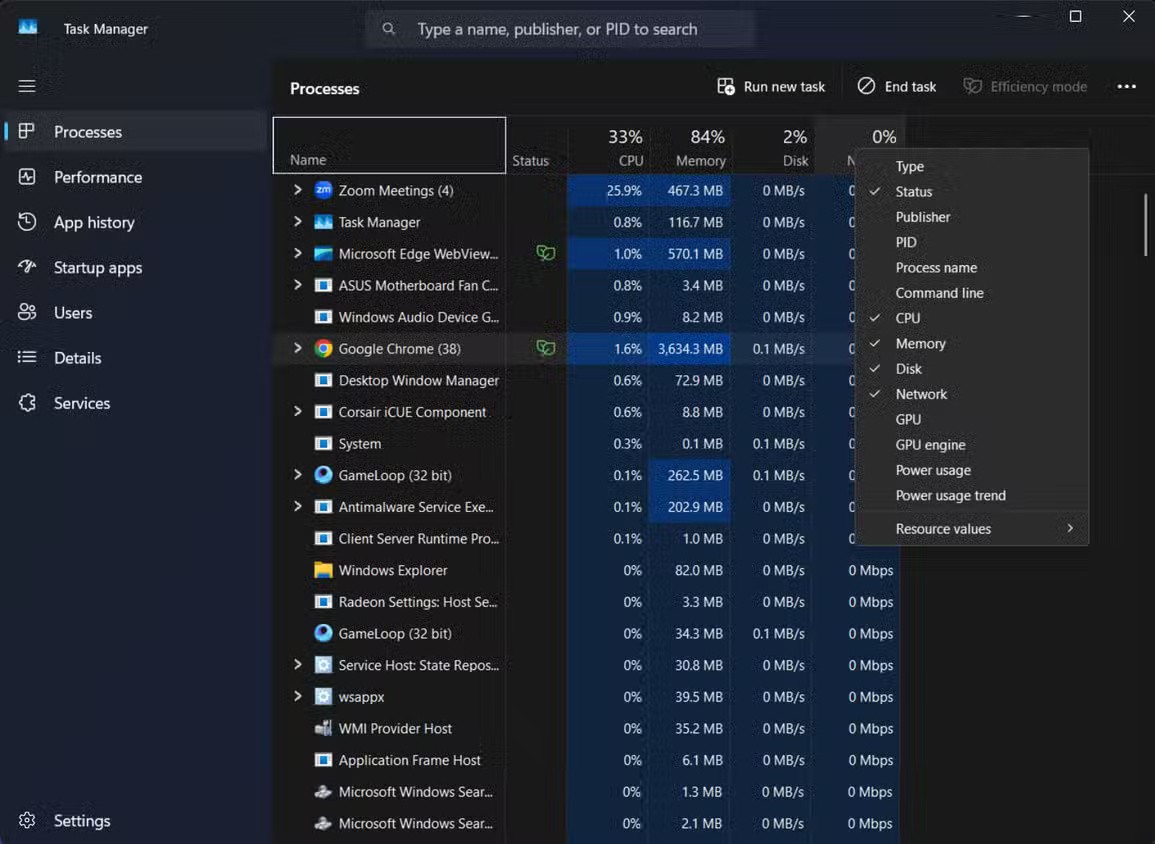Click the three-dot more options icon
Image resolution: width=1155 pixels, height=844 pixels.
pos(1126,87)
